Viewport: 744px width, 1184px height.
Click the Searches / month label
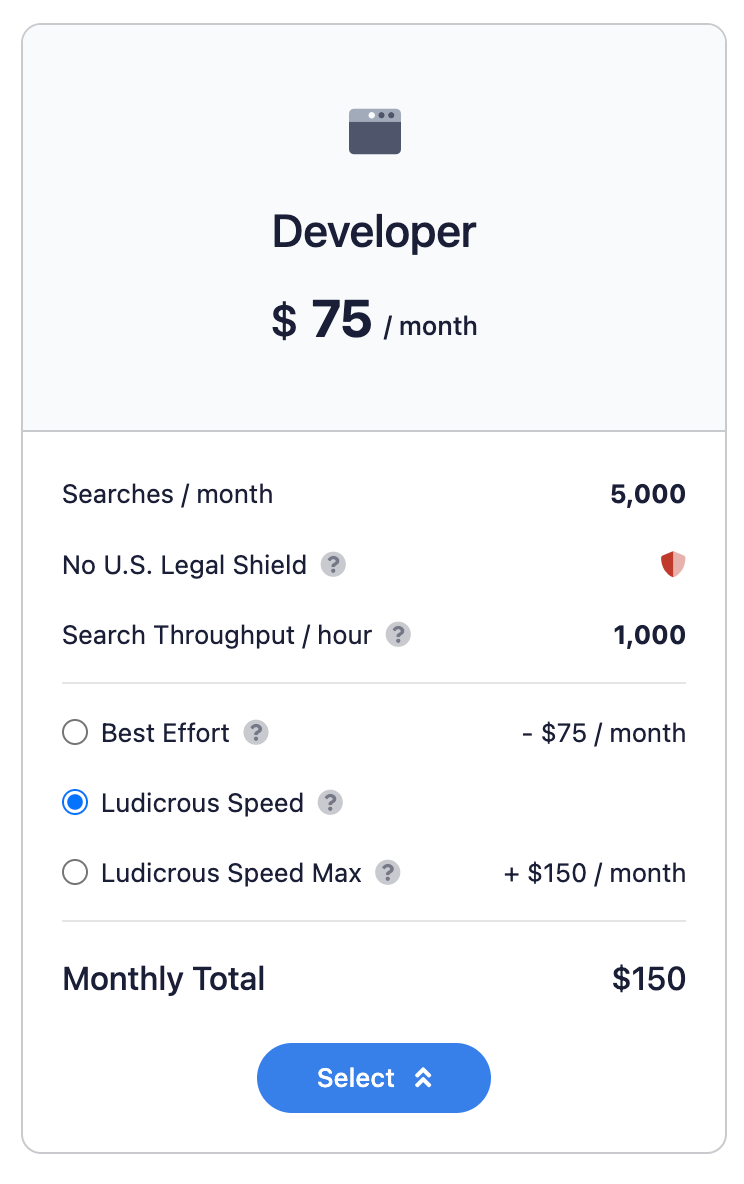[167, 494]
